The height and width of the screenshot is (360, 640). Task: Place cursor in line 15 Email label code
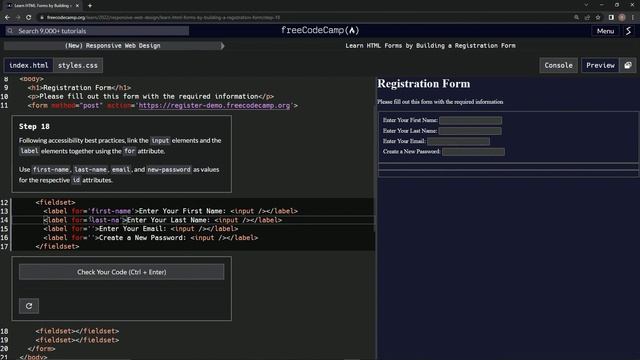click(x=141, y=229)
